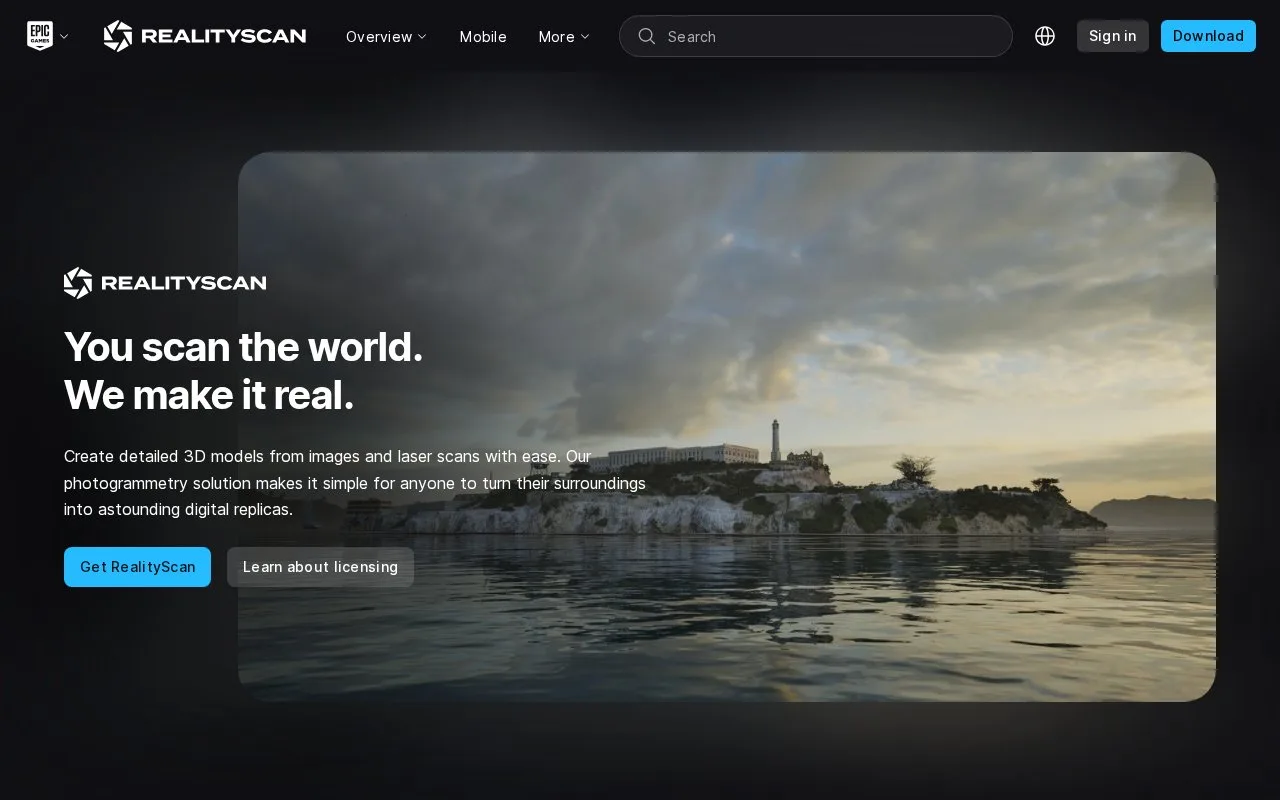Click the Alcatraz island hero image
Screen dimensions: 1280x800
[727, 427]
